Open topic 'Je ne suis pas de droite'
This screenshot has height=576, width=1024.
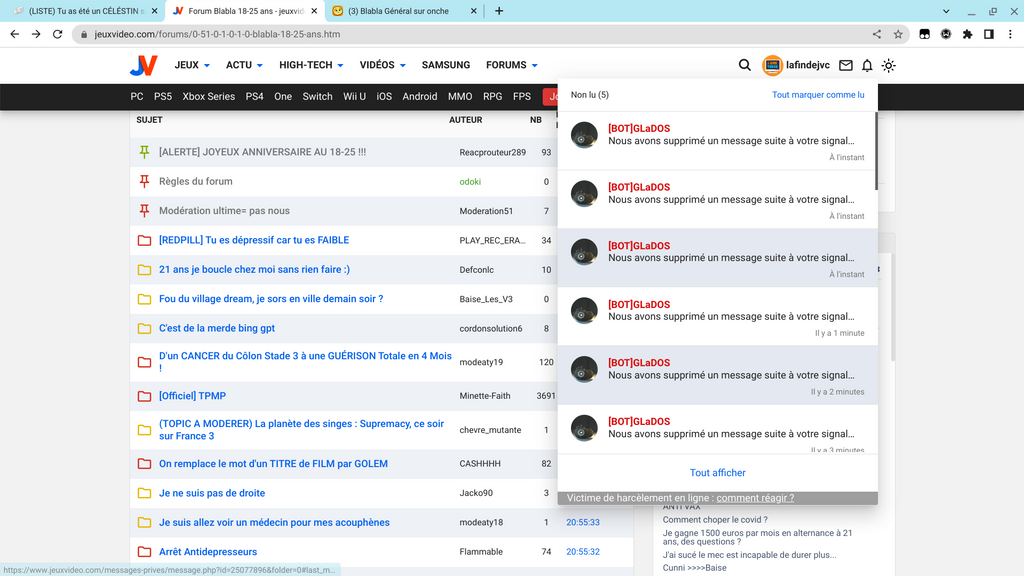(x=212, y=493)
